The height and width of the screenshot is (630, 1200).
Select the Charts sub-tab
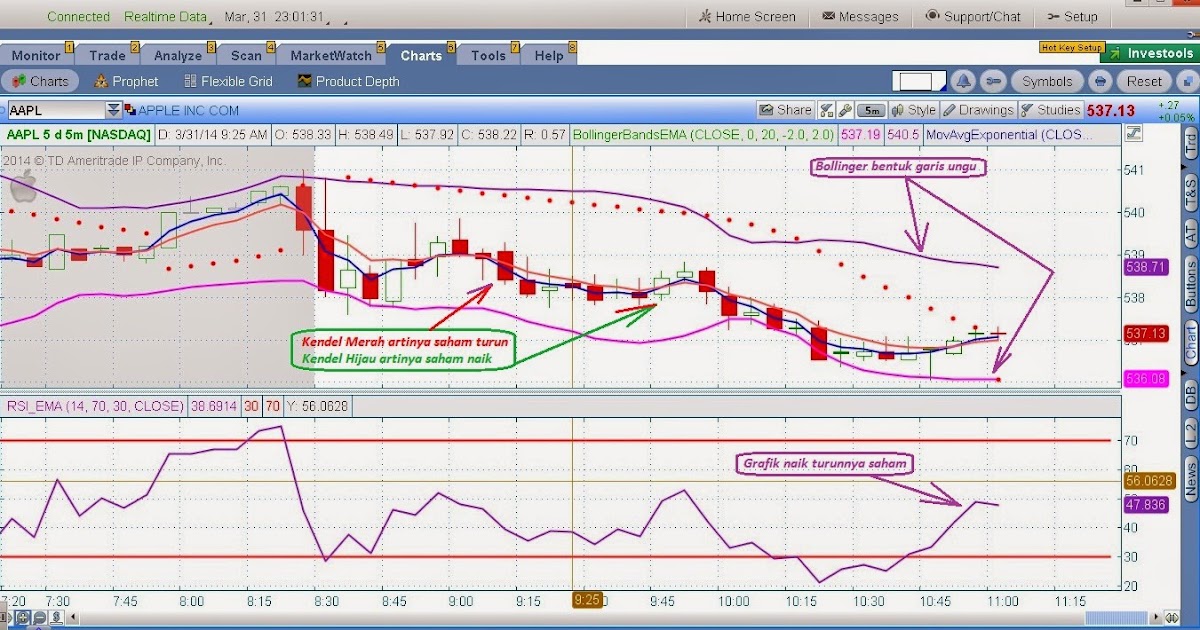[41, 81]
